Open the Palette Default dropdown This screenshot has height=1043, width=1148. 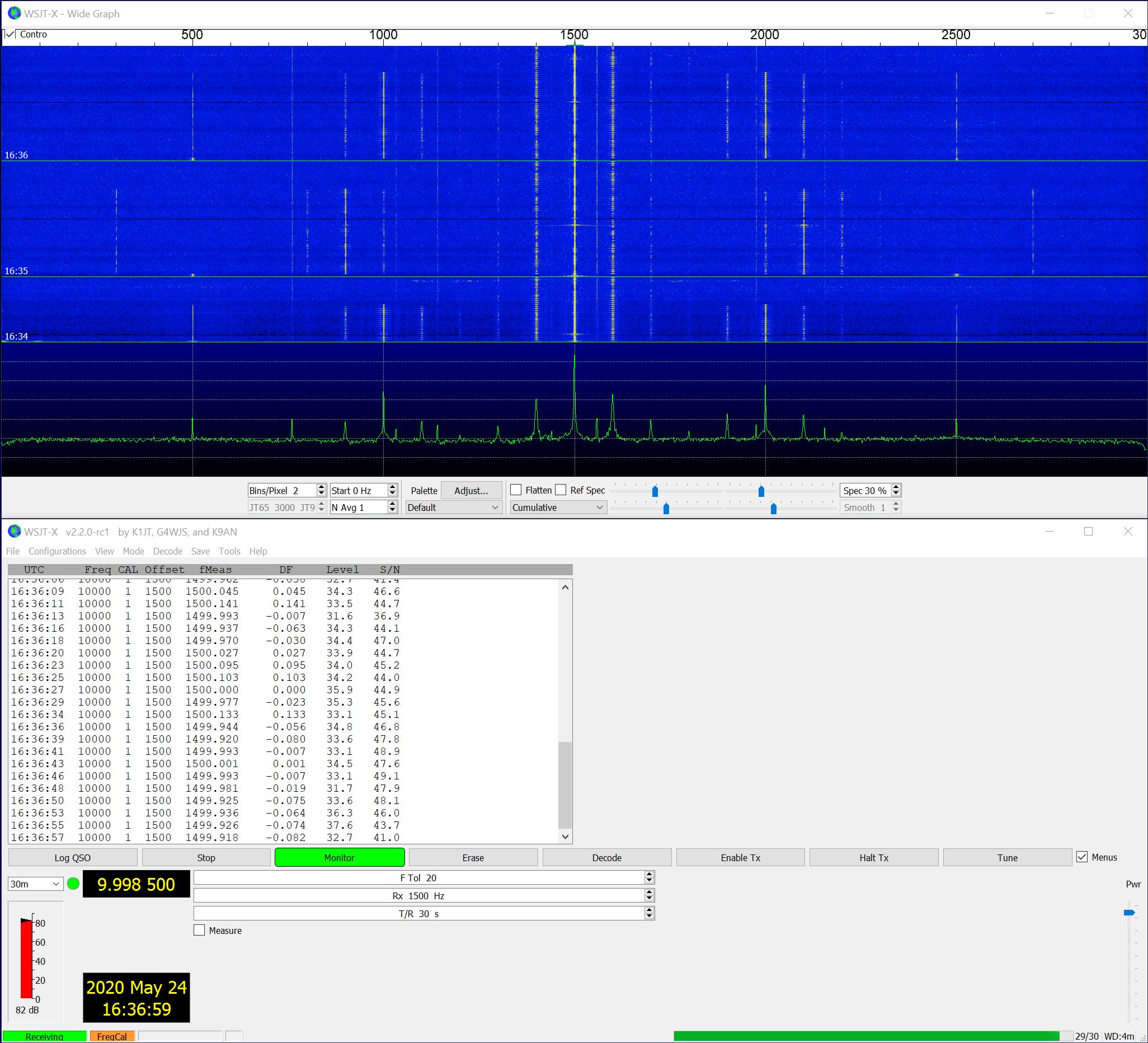click(x=453, y=507)
